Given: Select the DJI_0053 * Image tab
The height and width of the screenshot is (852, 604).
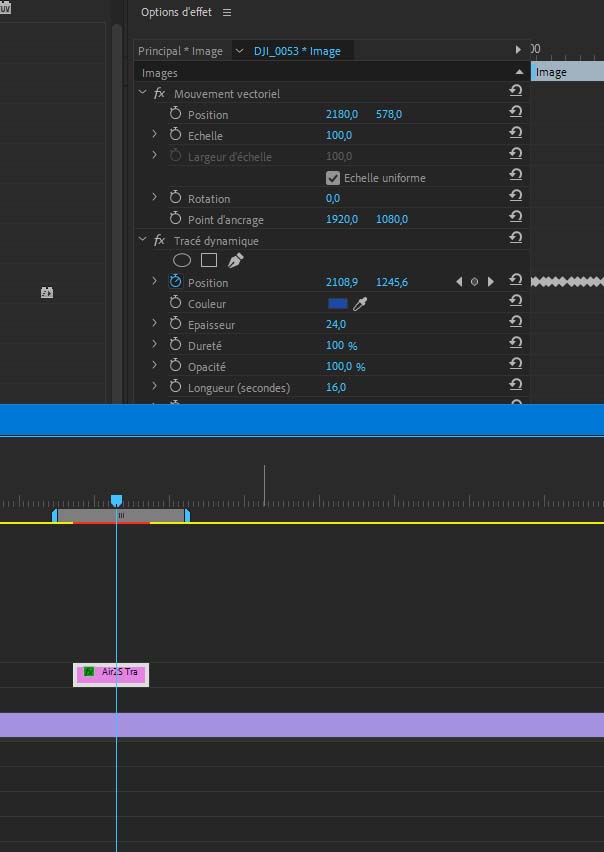Looking at the screenshot, I should point(297,51).
